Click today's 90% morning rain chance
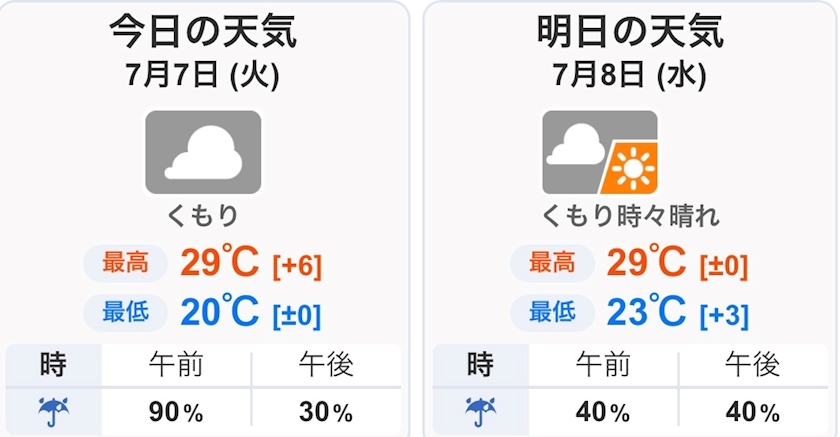Viewport: 840px width, 437px height. point(176,412)
